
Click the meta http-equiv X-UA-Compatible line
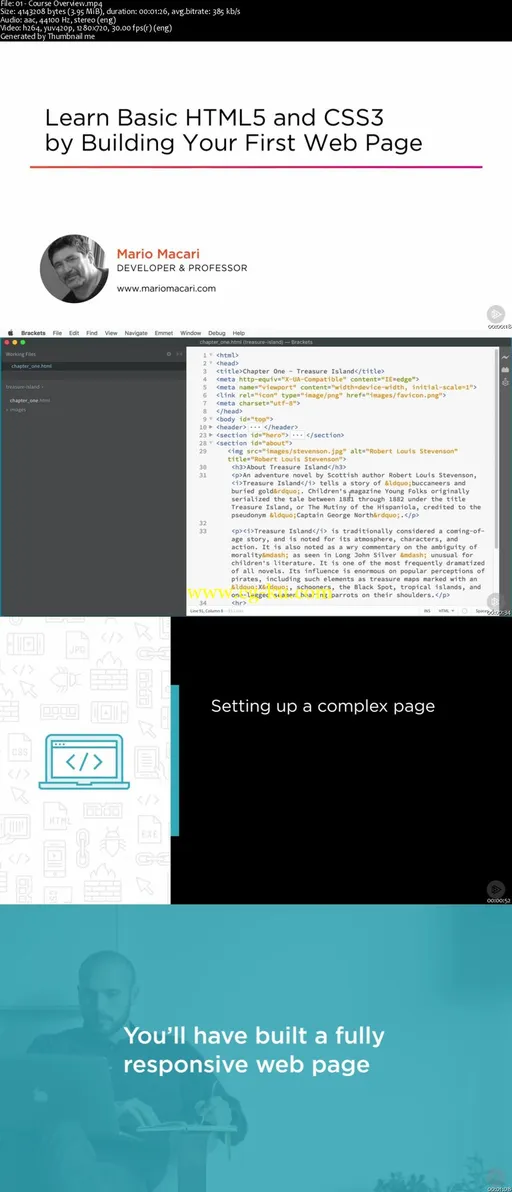[318, 379]
